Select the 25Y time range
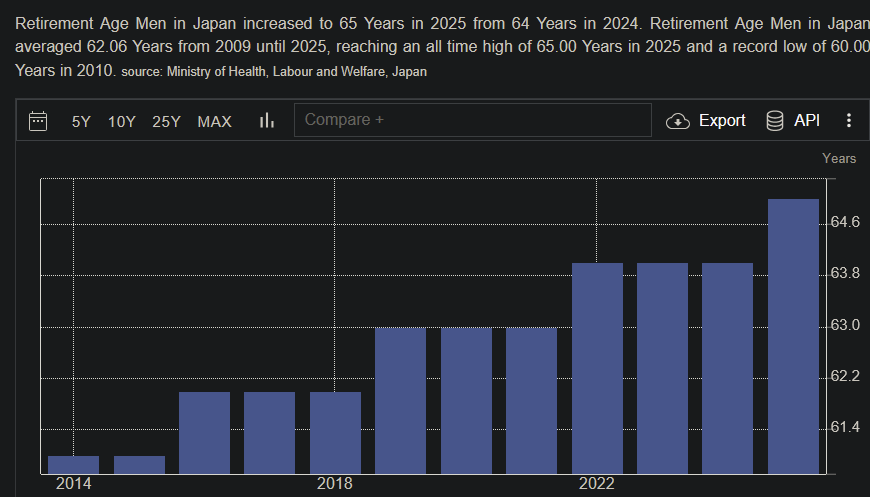The height and width of the screenshot is (497, 870). click(x=166, y=121)
